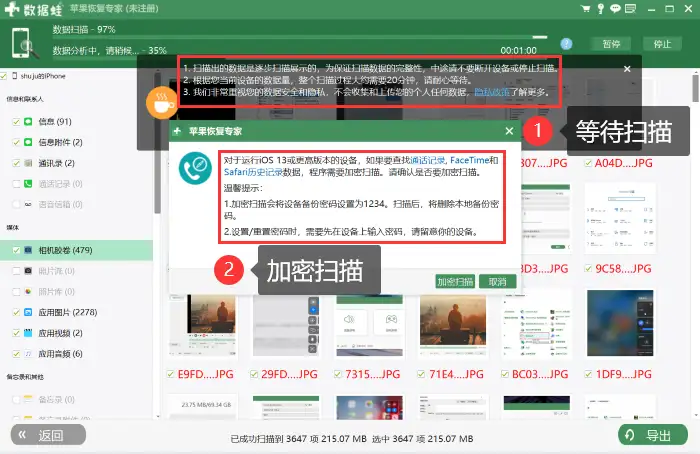700x454 pixels.
Task: Uncheck the 应用视频 (2) checkbox
Action: click(x=16, y=333)
